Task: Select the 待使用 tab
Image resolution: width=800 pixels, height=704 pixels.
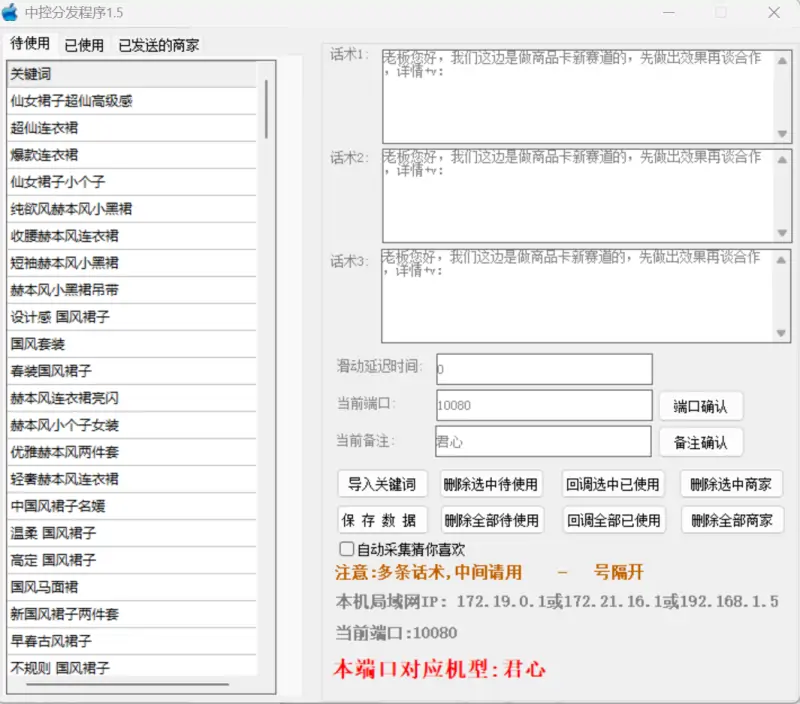Action: [x=31, y=45]
